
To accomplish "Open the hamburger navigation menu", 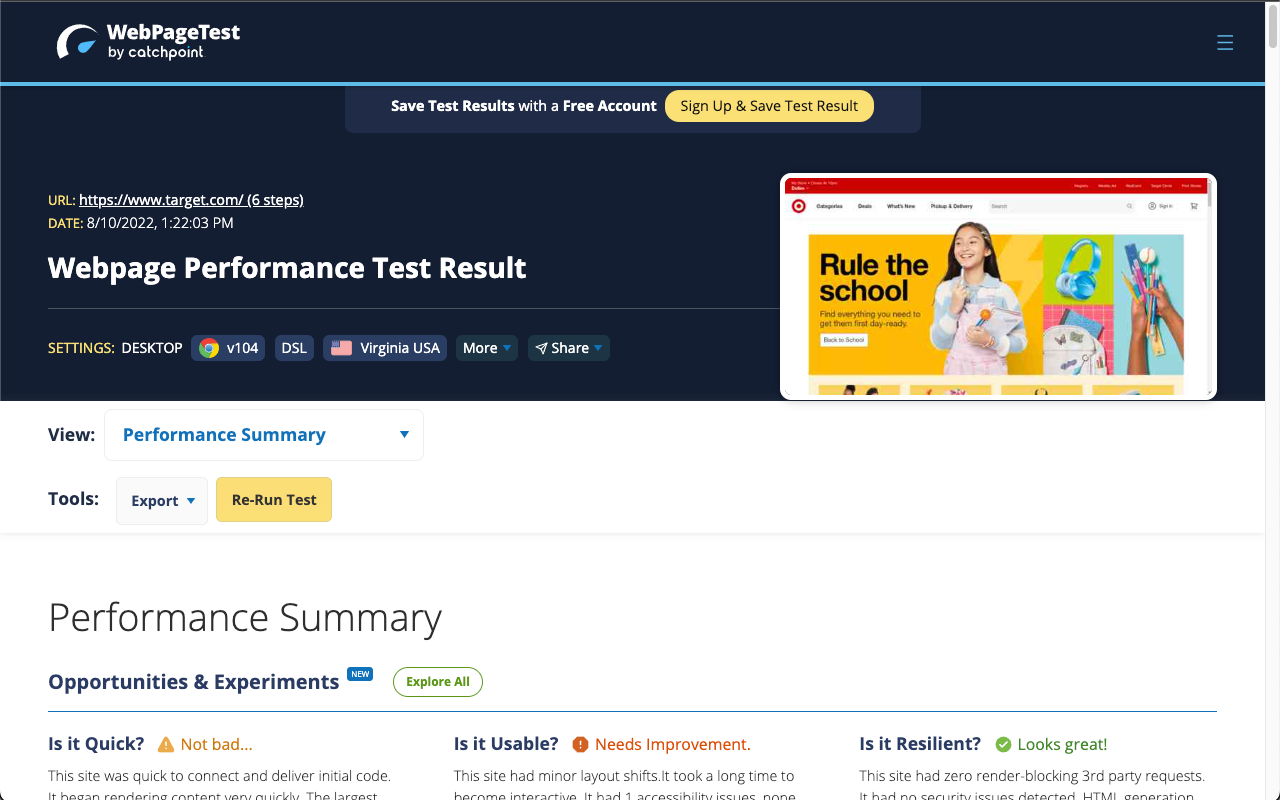I will tap(1225, 43).
